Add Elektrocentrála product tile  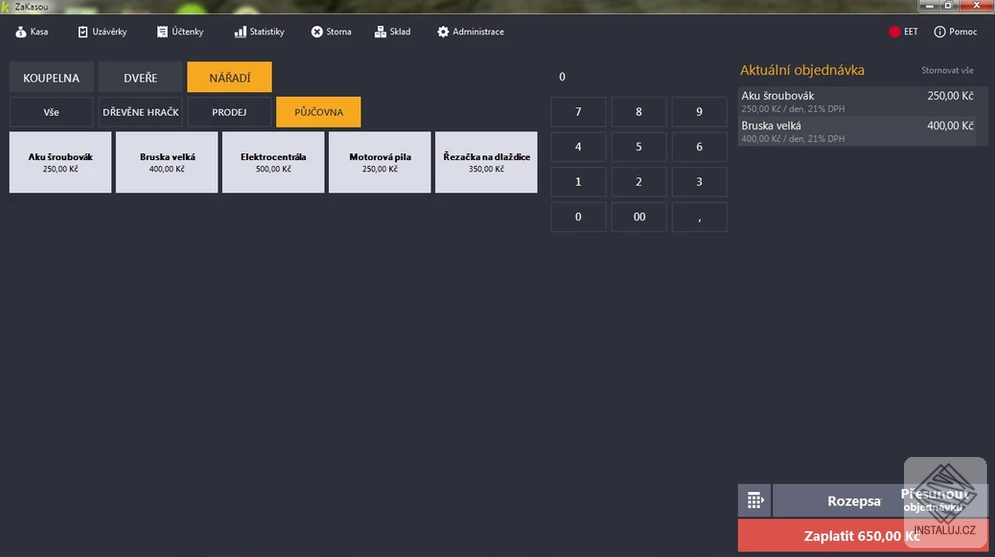click(273, 162)
